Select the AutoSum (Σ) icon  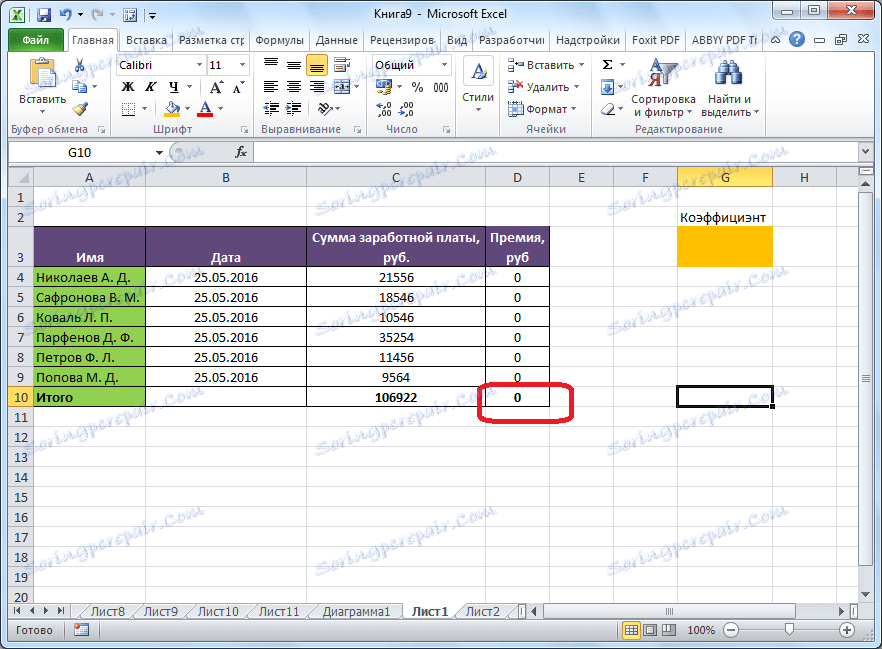point(607,63)
